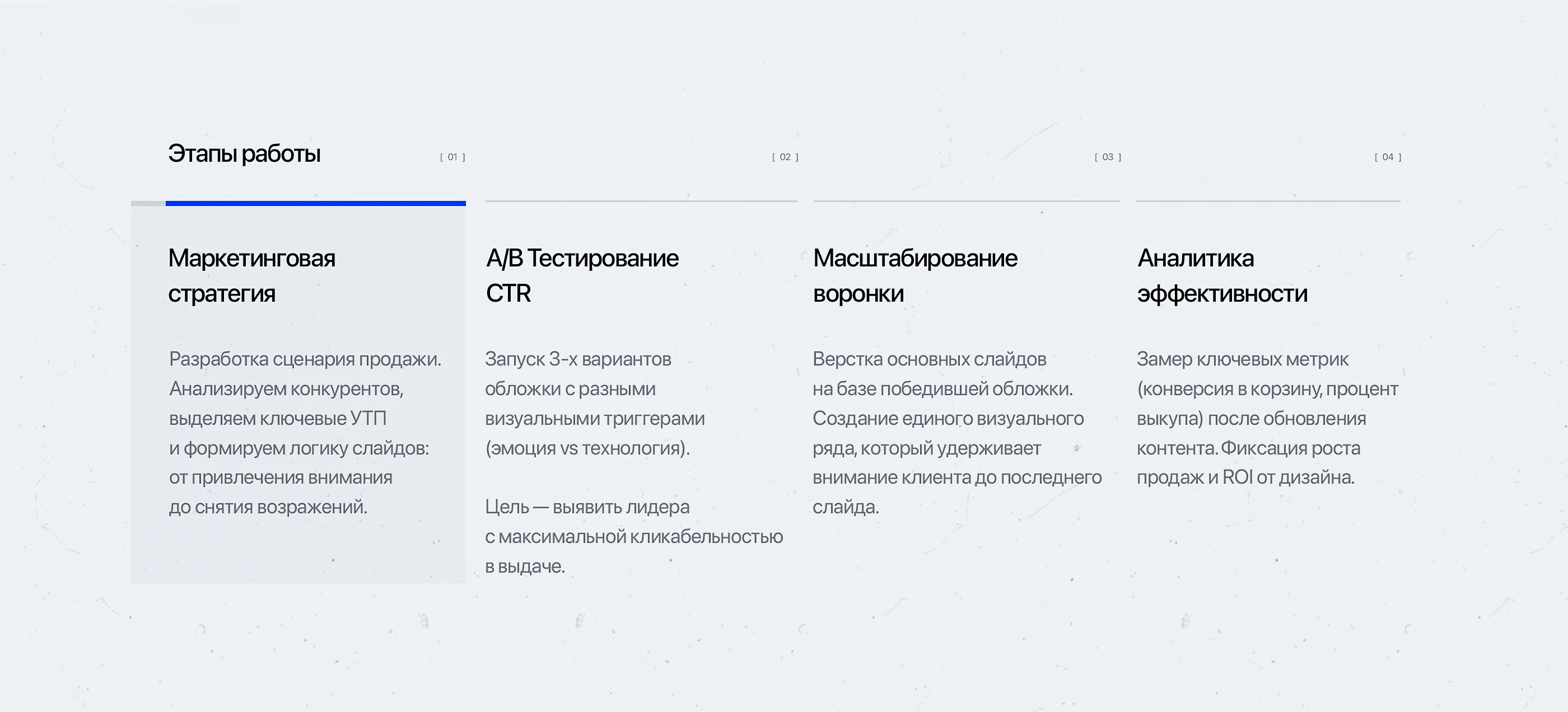The height and width of the screenshot is (712, 1568).
Task: Click the [ 01 ] step number
Action: [453, 157]
